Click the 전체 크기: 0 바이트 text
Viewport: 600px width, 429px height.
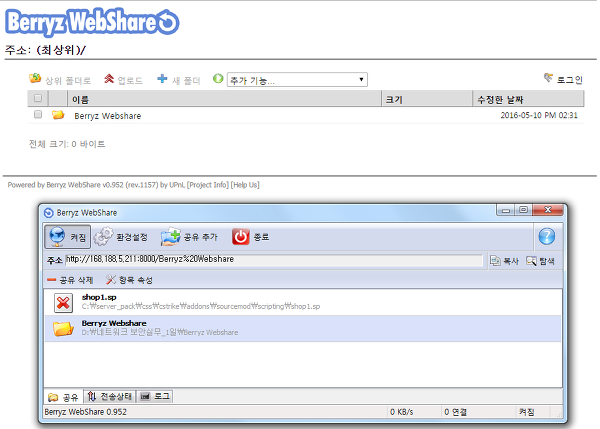click(x=67, y=144)
